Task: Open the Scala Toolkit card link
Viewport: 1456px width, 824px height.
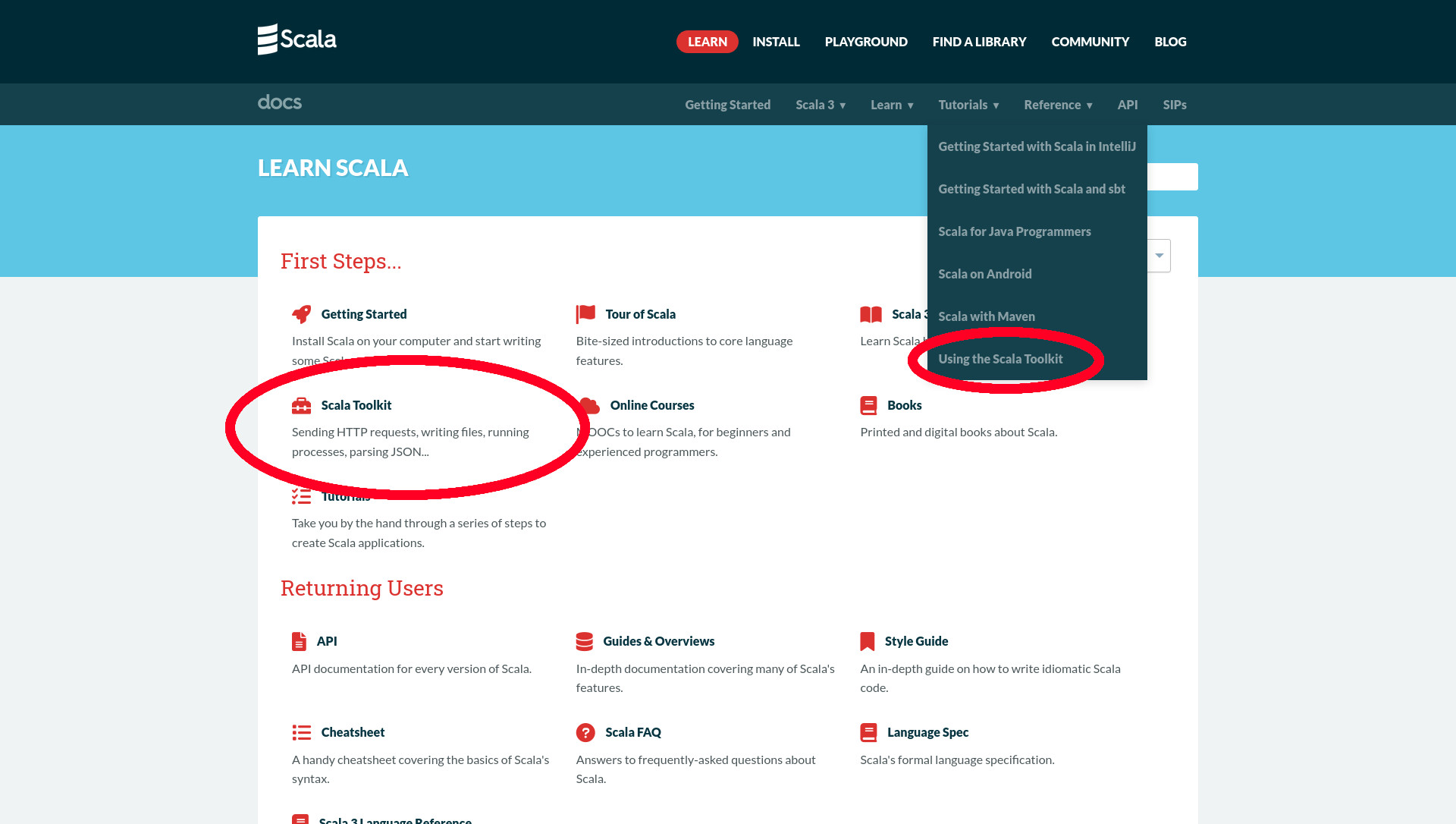Action: coord(356,405)
